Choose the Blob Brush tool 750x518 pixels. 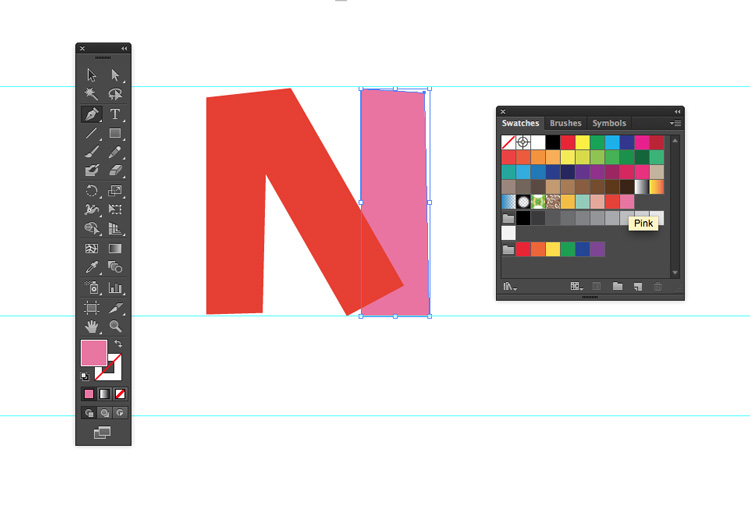[91, 170]
